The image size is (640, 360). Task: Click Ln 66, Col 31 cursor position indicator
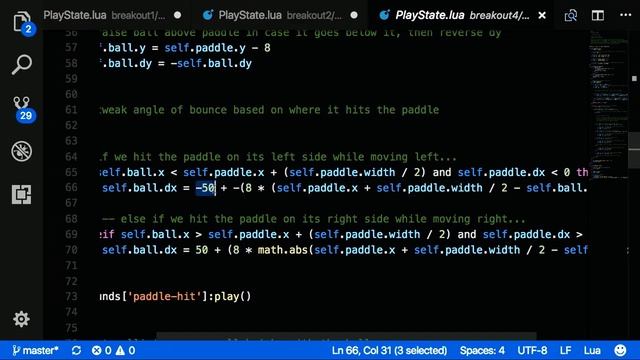pos(389,351)
